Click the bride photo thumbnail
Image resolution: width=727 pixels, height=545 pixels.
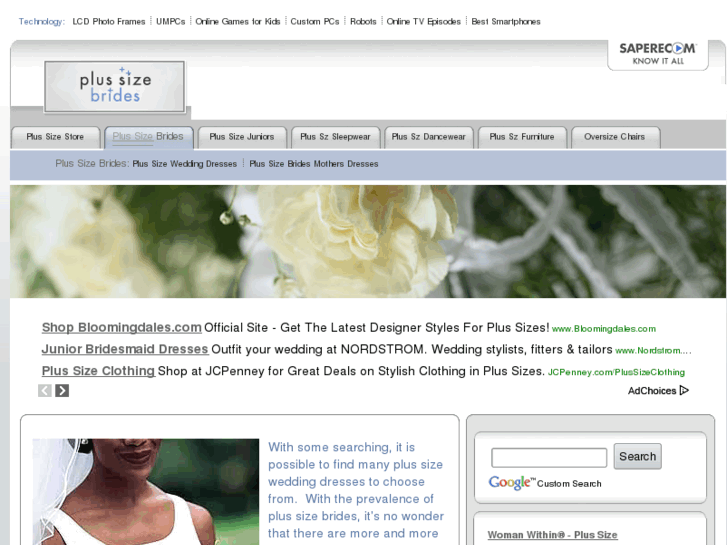point(145,492)
